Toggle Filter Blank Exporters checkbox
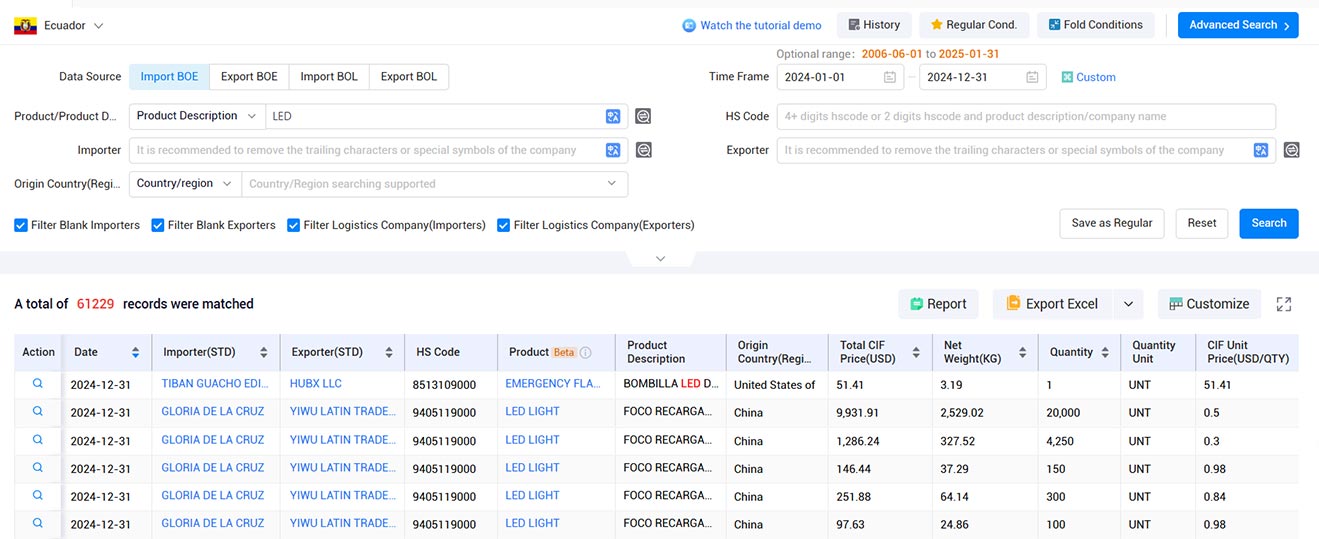 [158, 225]
